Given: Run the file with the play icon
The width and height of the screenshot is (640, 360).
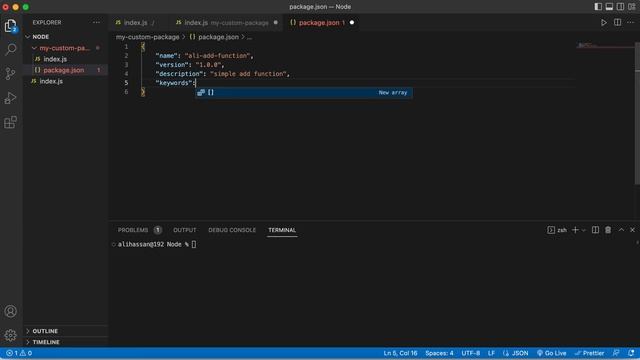Looking at the screenshot, I should (604, 22).
